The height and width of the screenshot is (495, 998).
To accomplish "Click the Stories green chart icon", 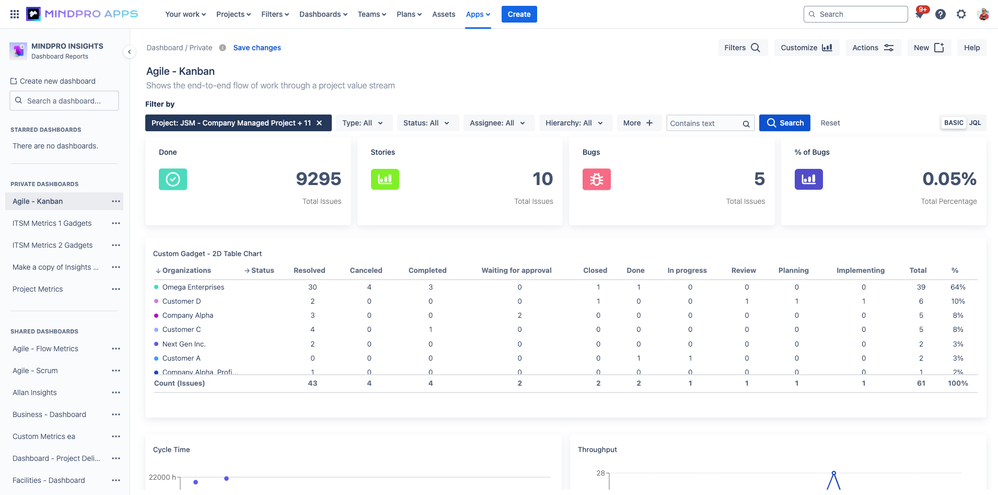I will (x=385, y=179).
